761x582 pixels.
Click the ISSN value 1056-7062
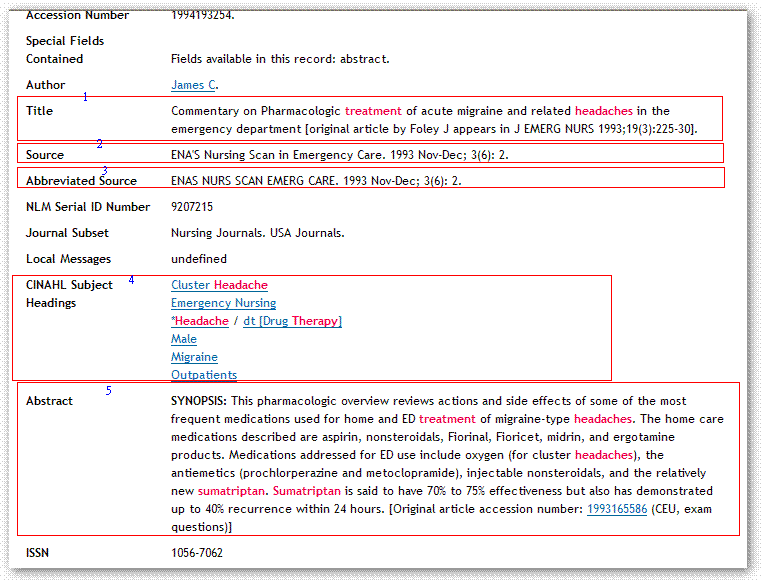point(197,553)
